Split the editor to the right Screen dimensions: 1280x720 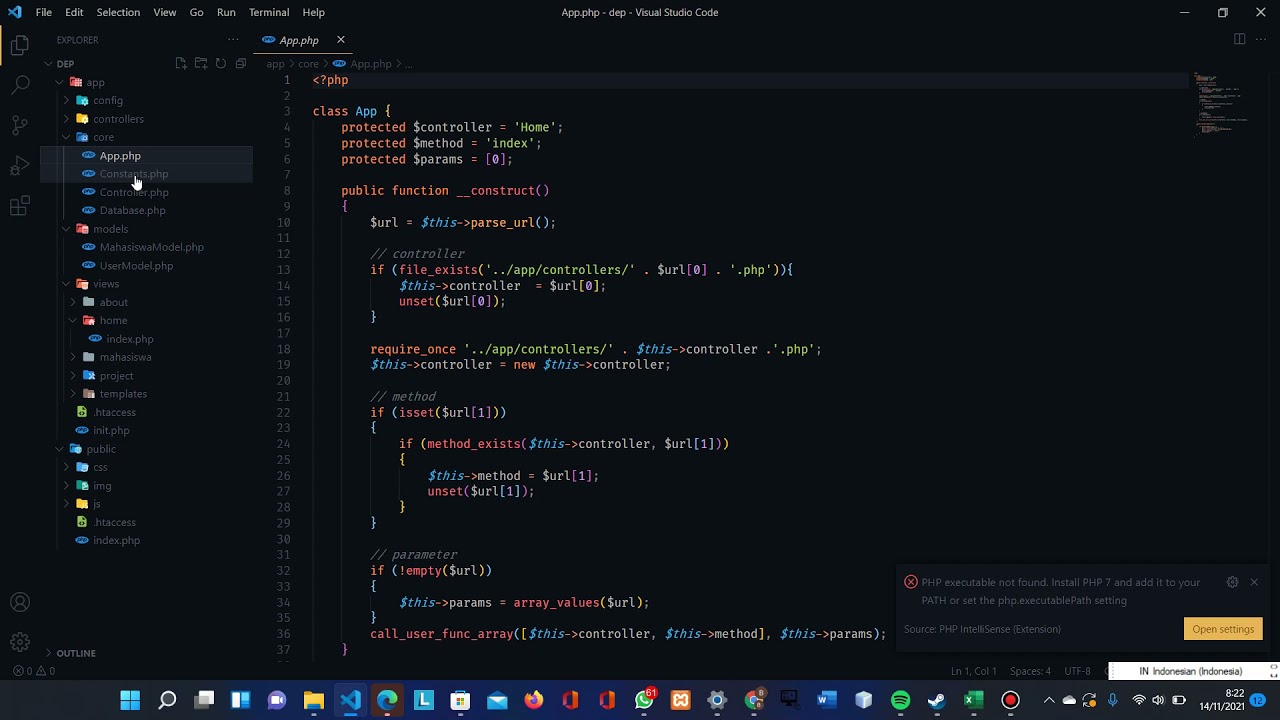pyautogui.click(x=1239, y=40)
